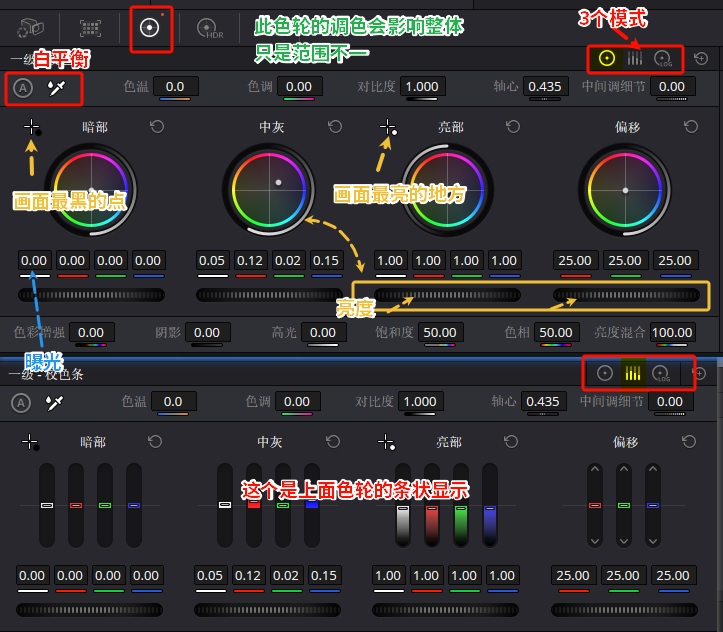Viewport: 723px width, 632px height.
Task: Click 中灰 blue value 0.15 in upper panel
Action: [x=326, y=261]
